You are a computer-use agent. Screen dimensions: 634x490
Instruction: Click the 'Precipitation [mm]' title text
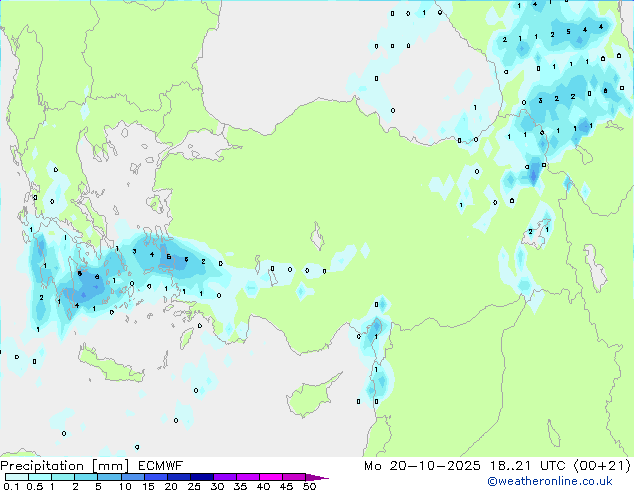tap(65, 466)
